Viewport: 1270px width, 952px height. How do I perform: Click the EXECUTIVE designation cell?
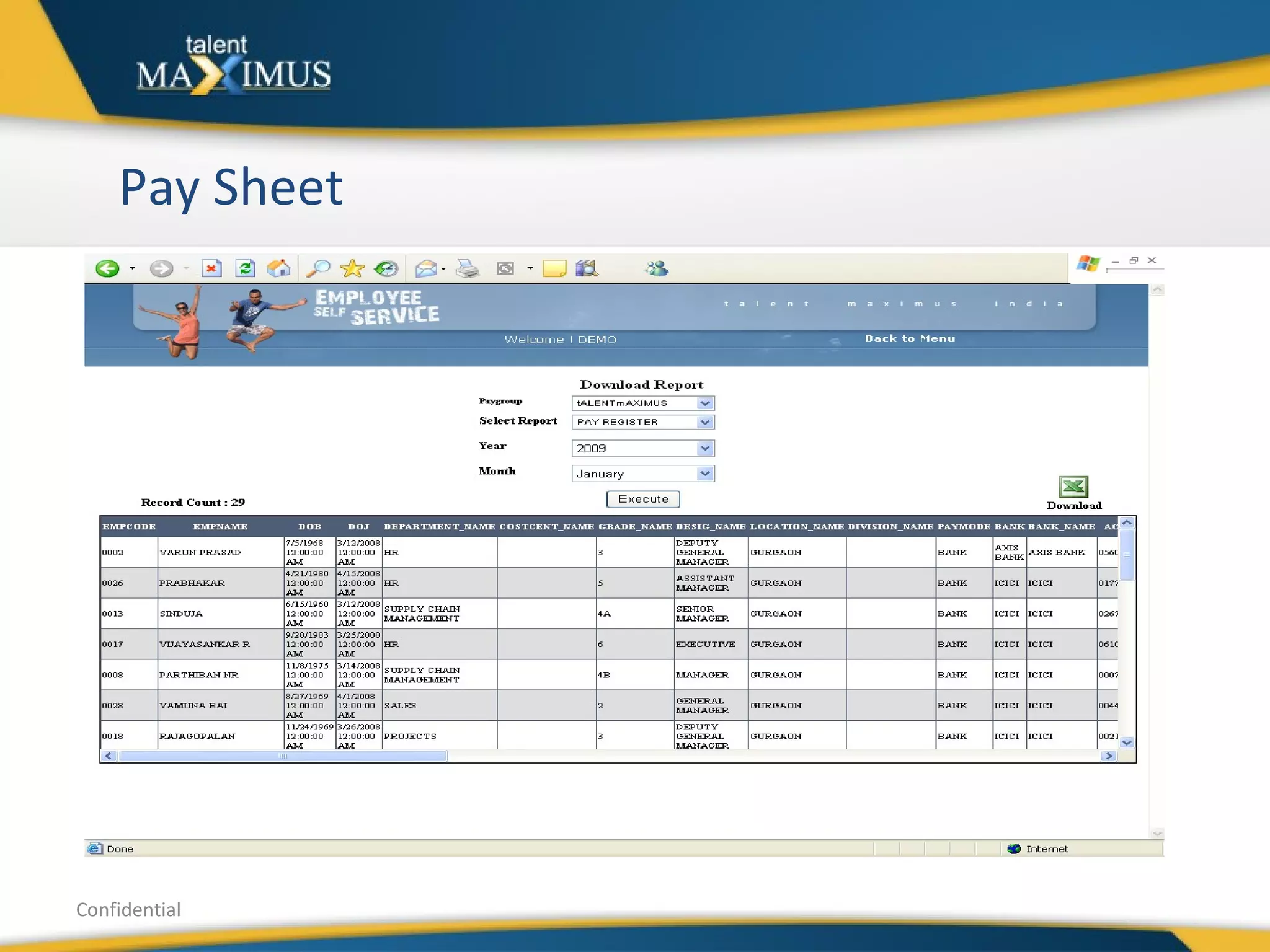711,645
